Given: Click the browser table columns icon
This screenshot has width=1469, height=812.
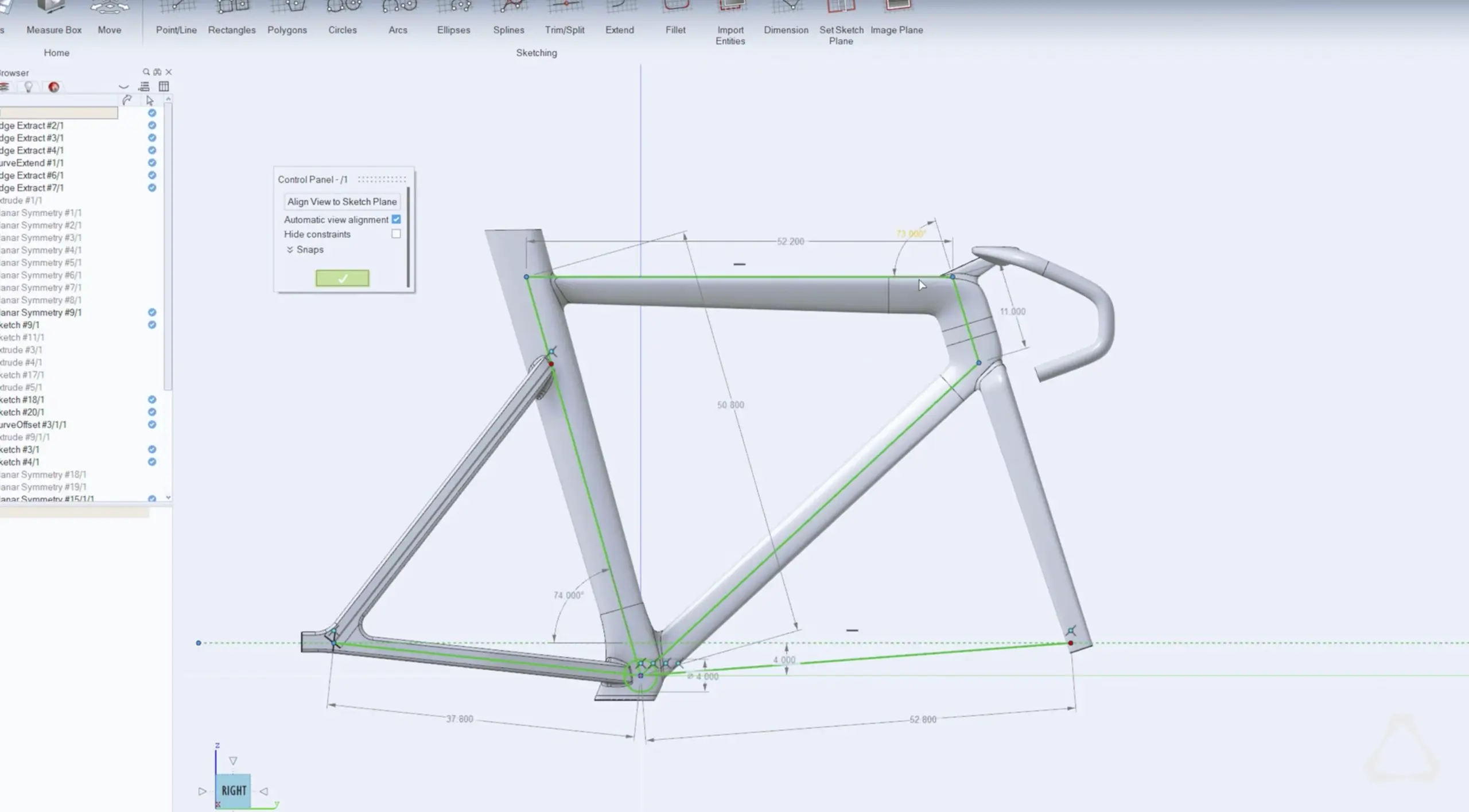Looking at the screenshot, I should (164, 86).
